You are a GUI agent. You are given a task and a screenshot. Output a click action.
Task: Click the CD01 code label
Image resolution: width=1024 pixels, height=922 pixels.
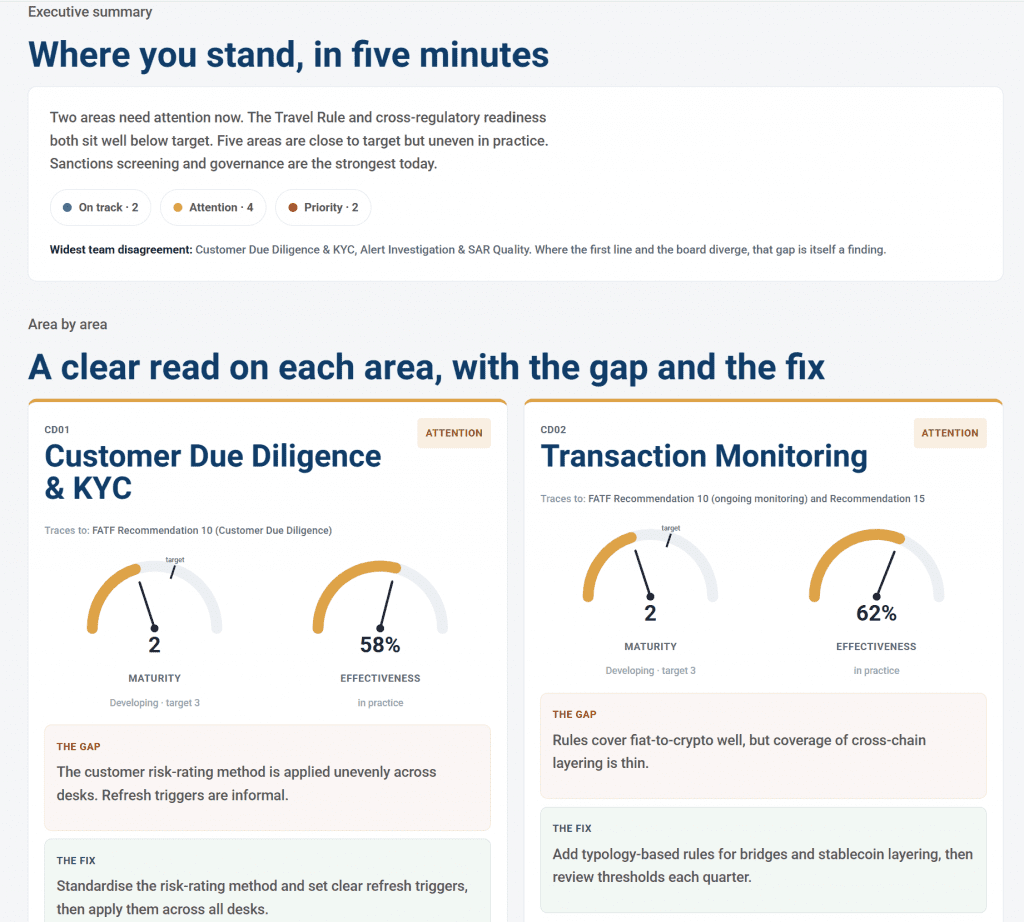57,430
